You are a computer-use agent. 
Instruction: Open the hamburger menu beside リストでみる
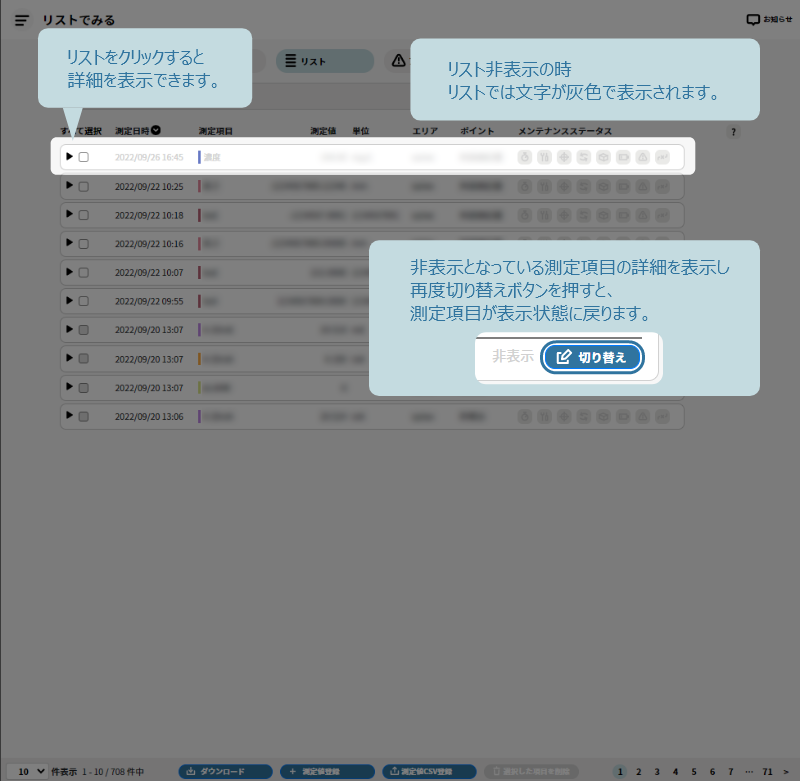[21, 20]
